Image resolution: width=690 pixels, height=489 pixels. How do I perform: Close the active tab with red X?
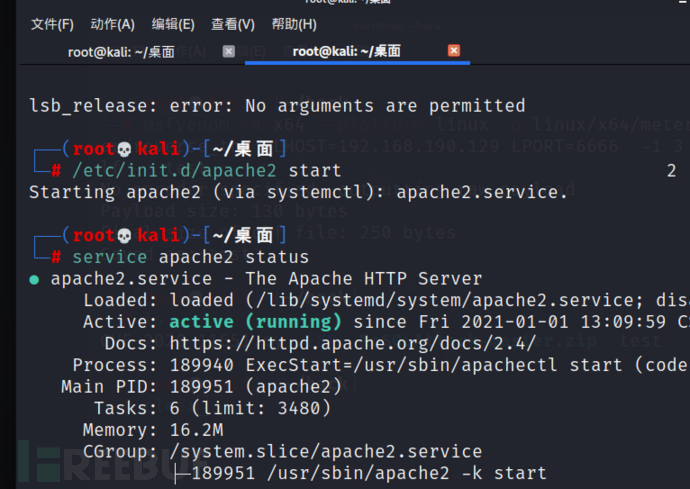[x=454, y=51]
